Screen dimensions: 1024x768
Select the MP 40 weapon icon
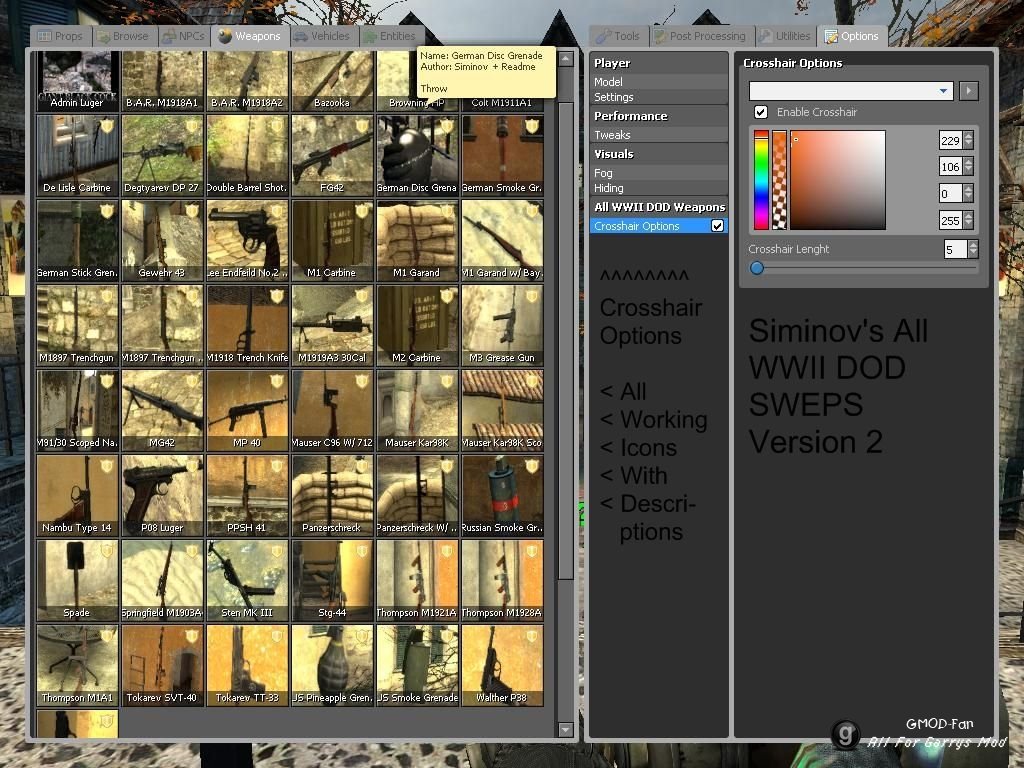[248, 410]
